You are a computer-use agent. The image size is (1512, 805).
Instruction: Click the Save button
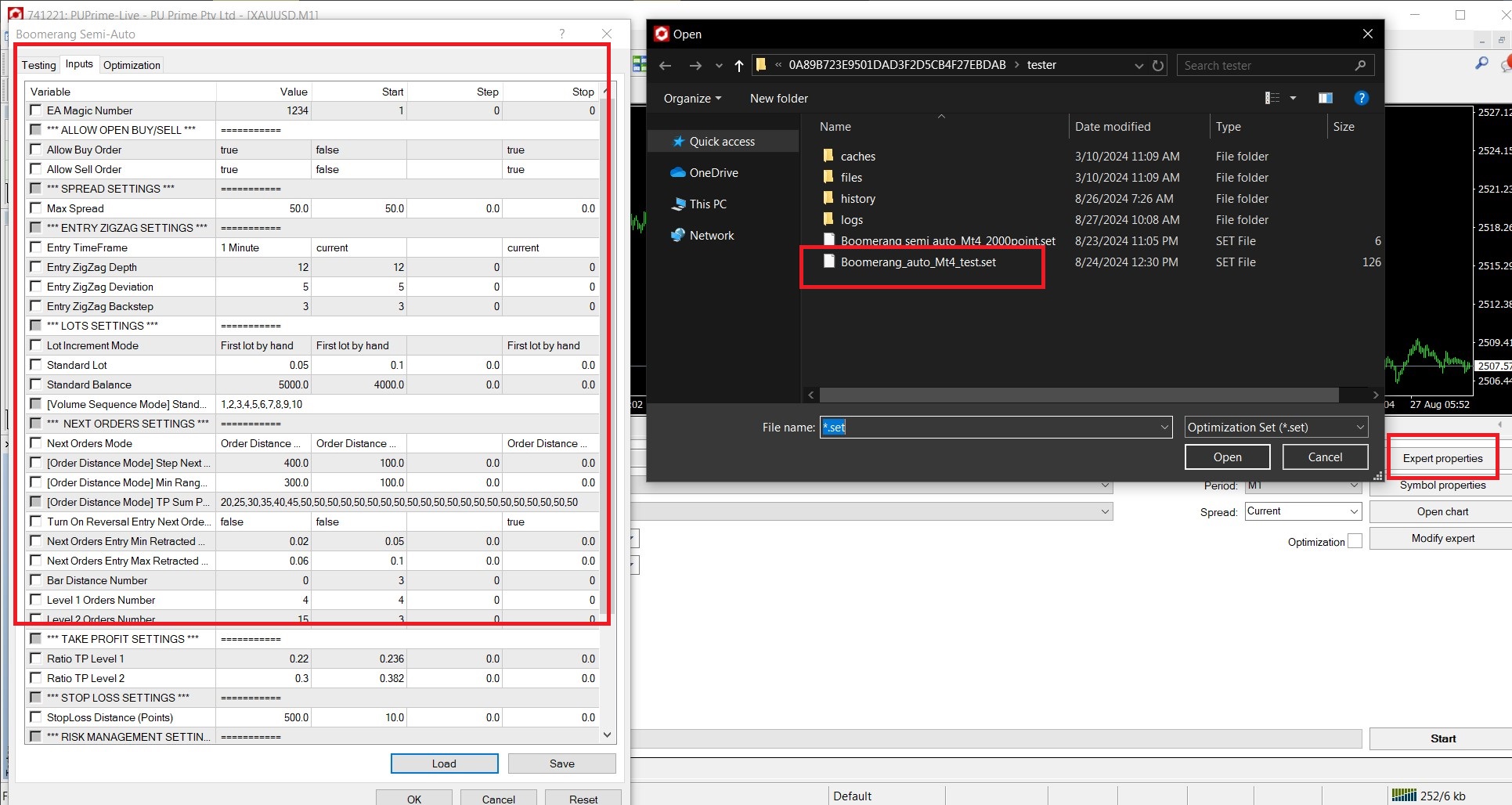(x=561, y=763)
